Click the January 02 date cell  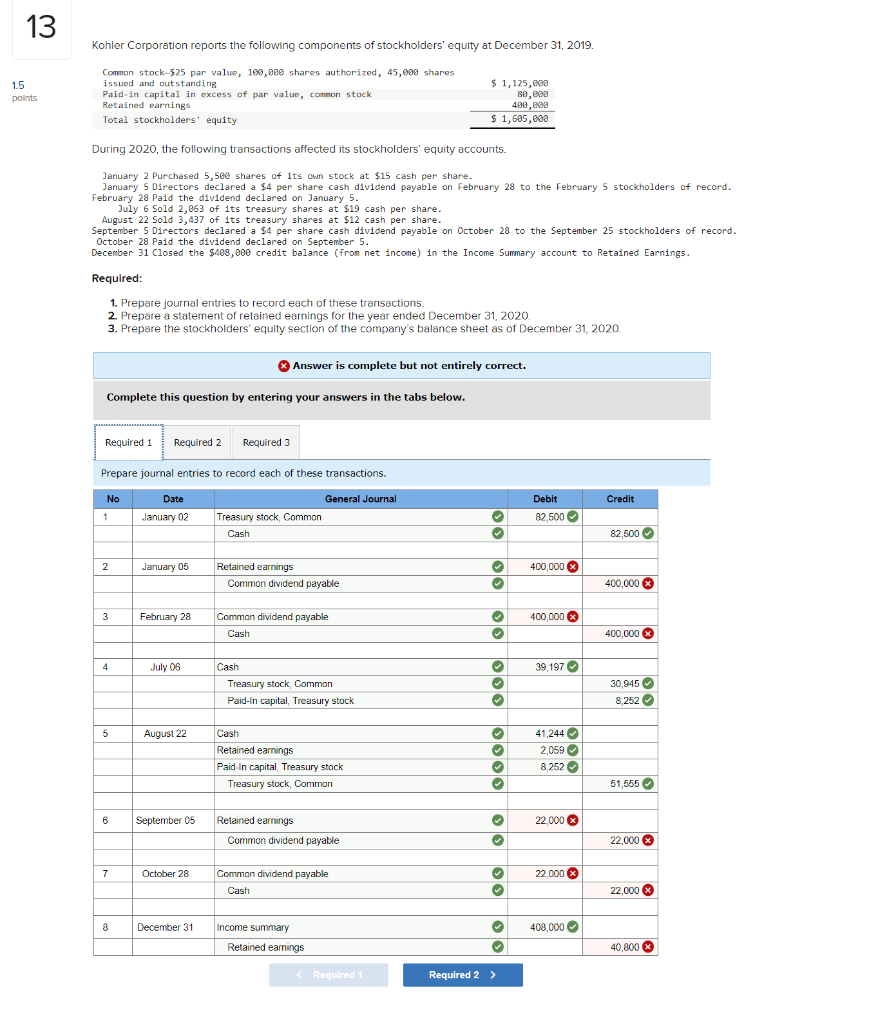173,517
